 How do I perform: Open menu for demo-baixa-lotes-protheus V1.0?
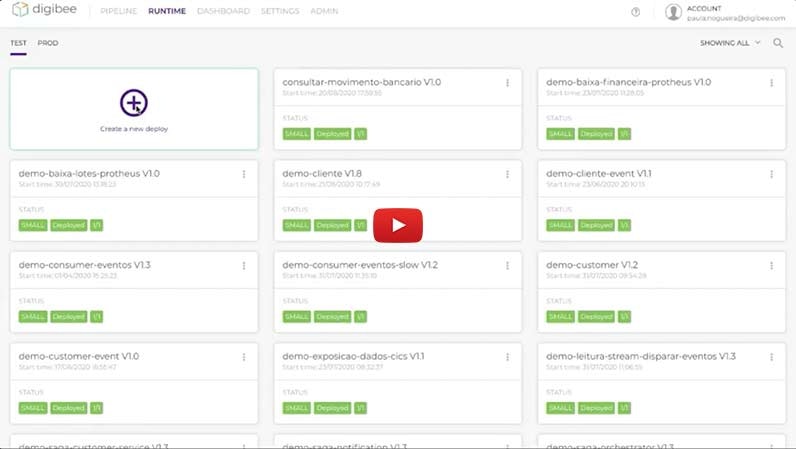(x=244, y=174)
